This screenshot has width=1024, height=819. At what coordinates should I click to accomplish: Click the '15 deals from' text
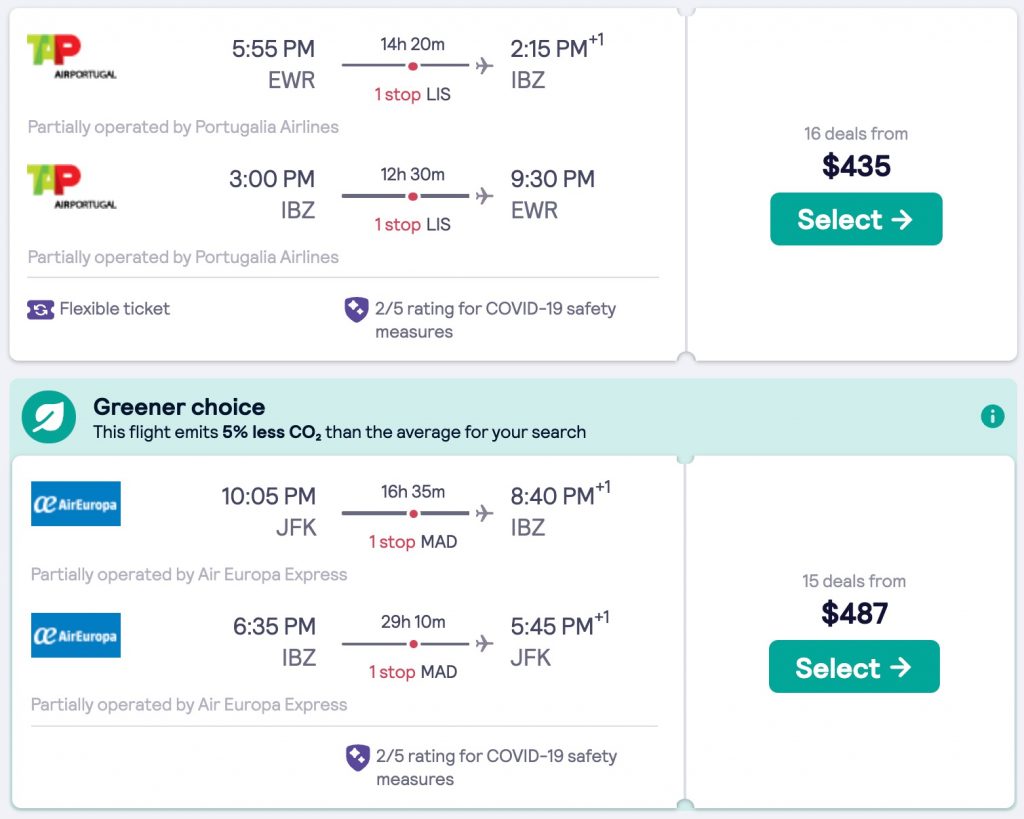tap(853, 581)
